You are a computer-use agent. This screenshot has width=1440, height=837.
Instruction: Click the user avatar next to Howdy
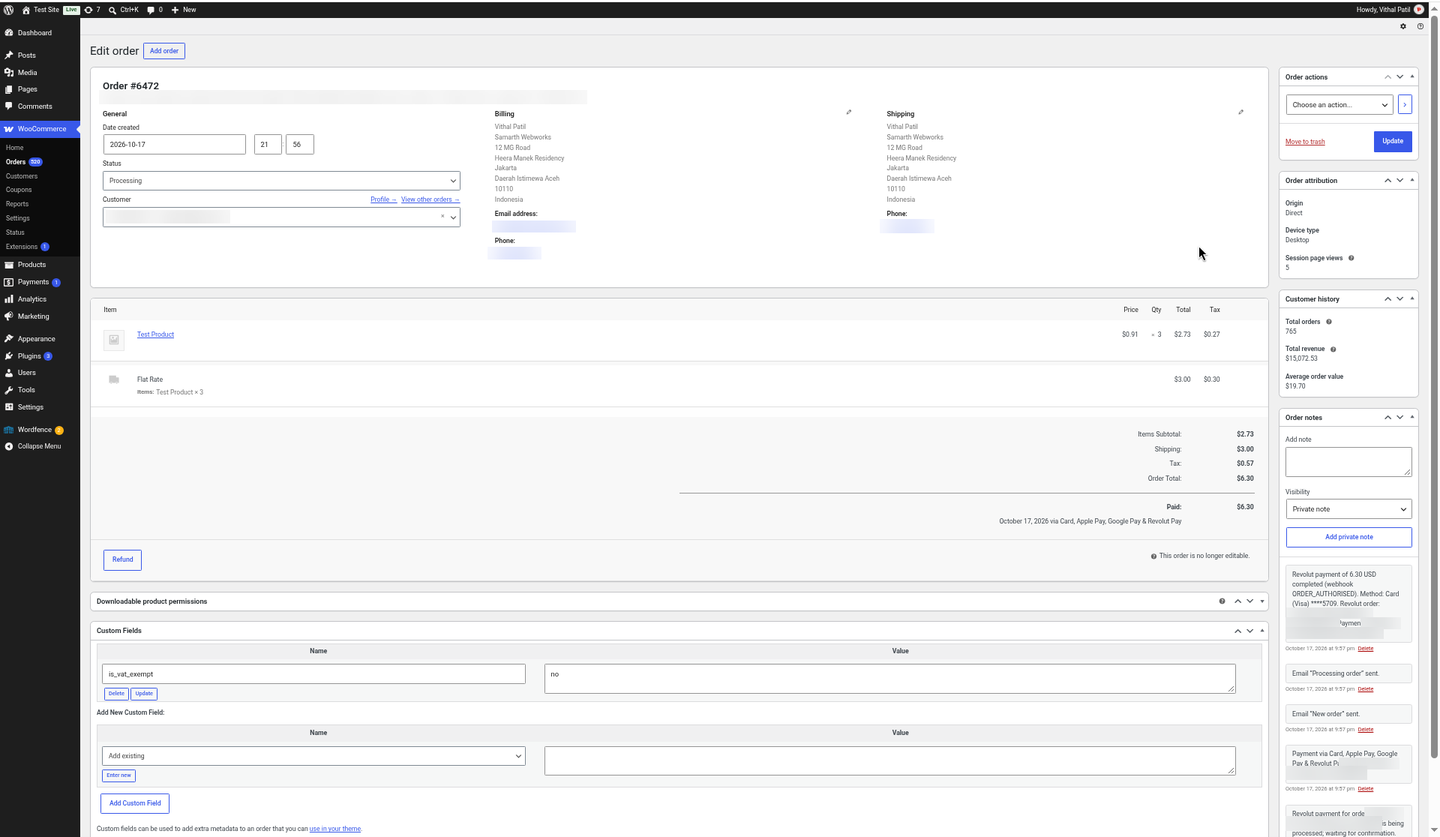[1419, 9]
